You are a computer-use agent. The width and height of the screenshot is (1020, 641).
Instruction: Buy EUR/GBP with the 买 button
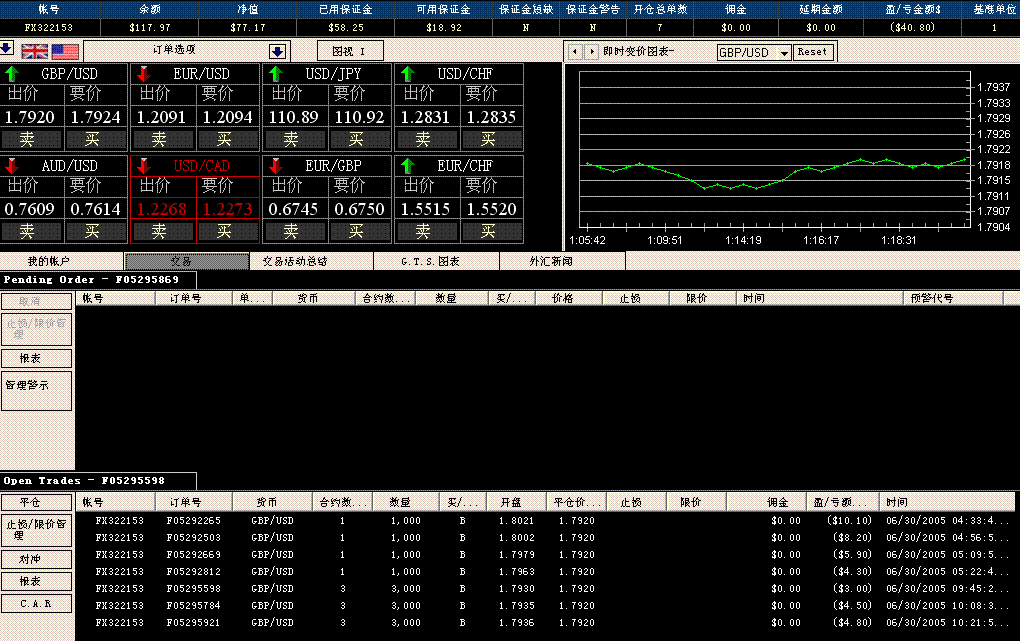point(360,231)
